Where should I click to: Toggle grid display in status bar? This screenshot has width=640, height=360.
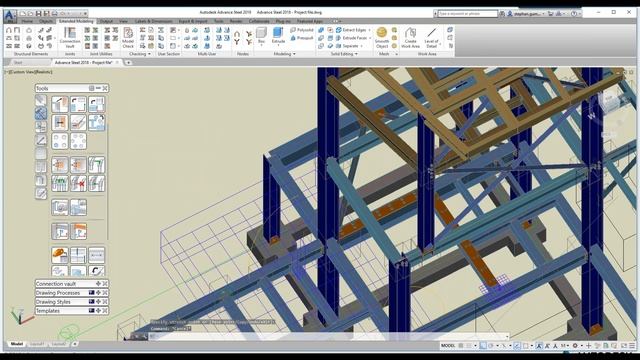460,346
